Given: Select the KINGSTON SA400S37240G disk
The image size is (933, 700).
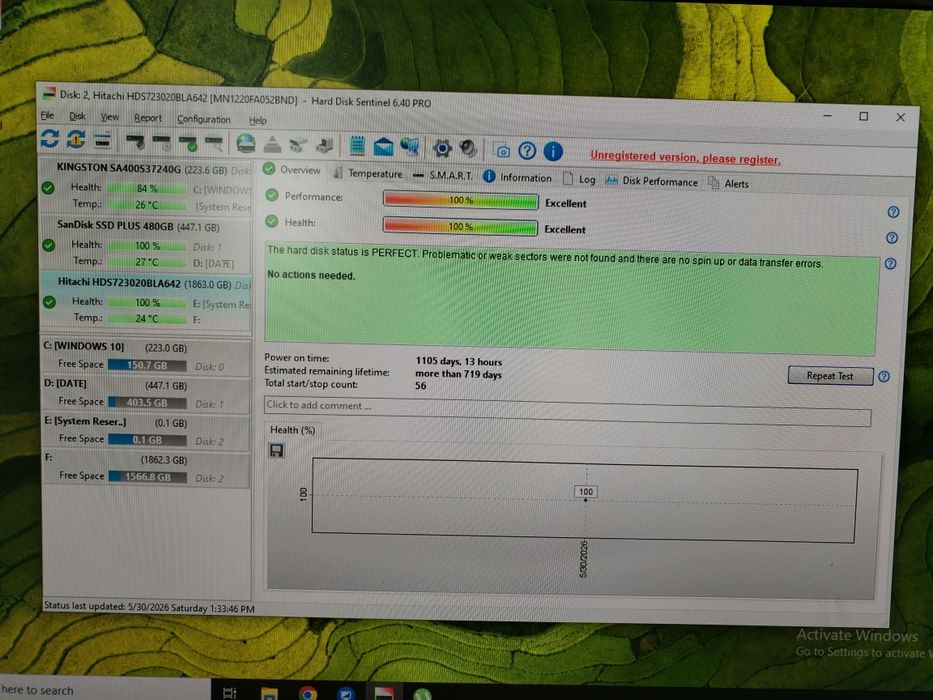Looking at the screenshot, I should point(146,186).
